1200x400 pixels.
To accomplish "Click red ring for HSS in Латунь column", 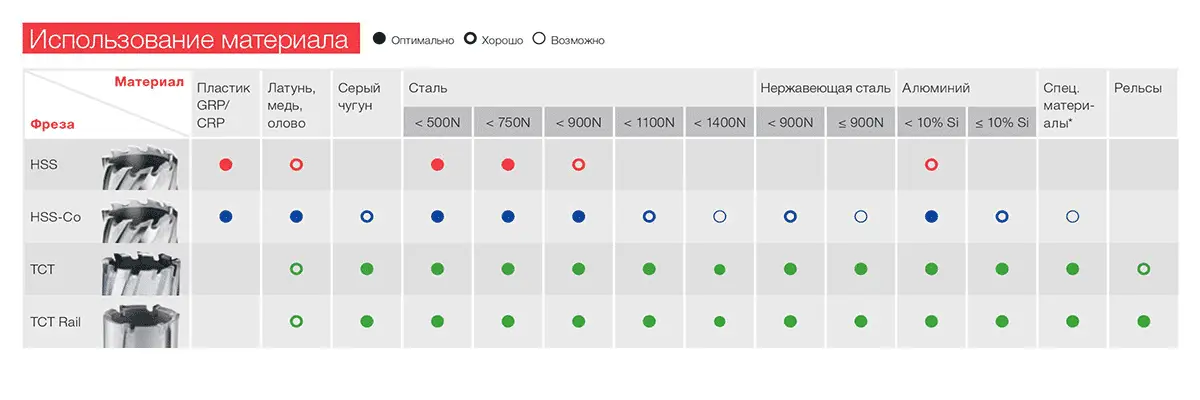I will point(295,164).
